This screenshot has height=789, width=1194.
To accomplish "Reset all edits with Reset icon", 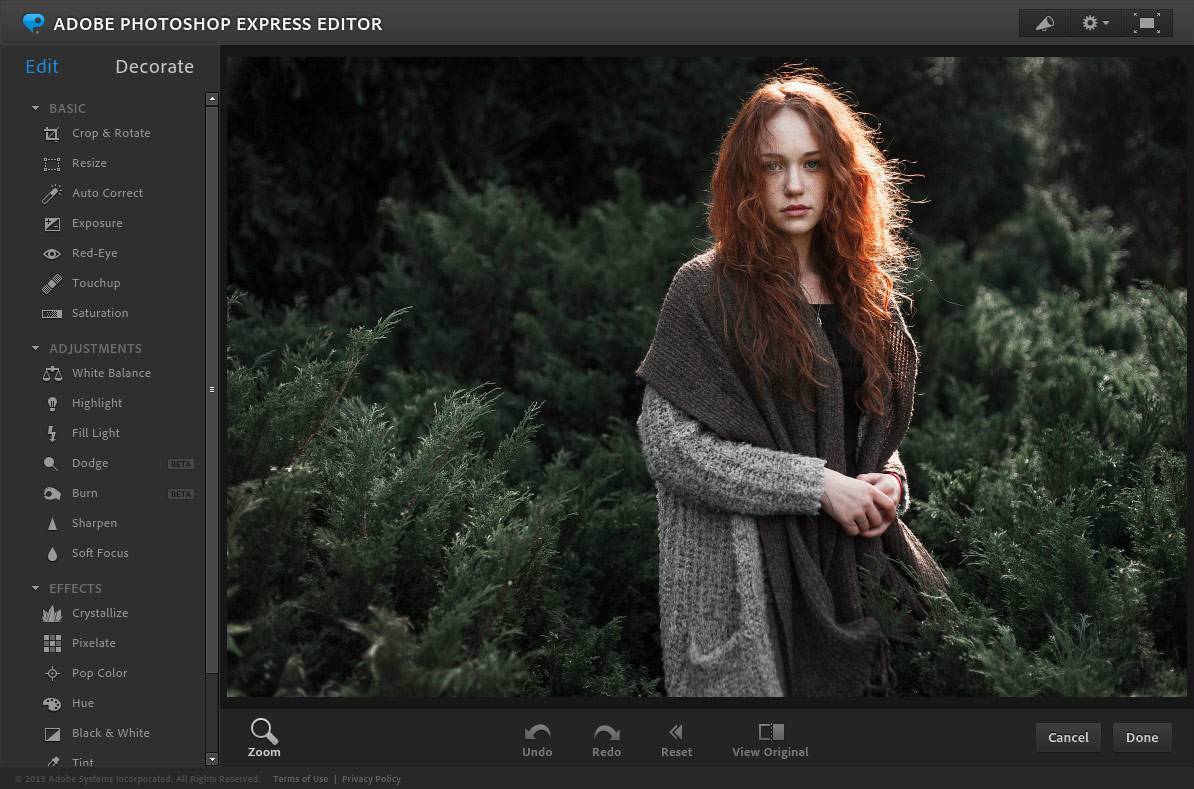I will [x=676, y=740].
